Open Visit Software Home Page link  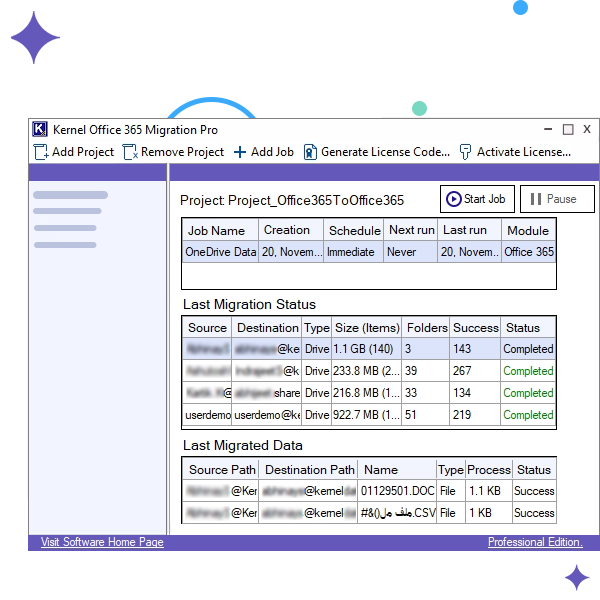pos(102,542)
